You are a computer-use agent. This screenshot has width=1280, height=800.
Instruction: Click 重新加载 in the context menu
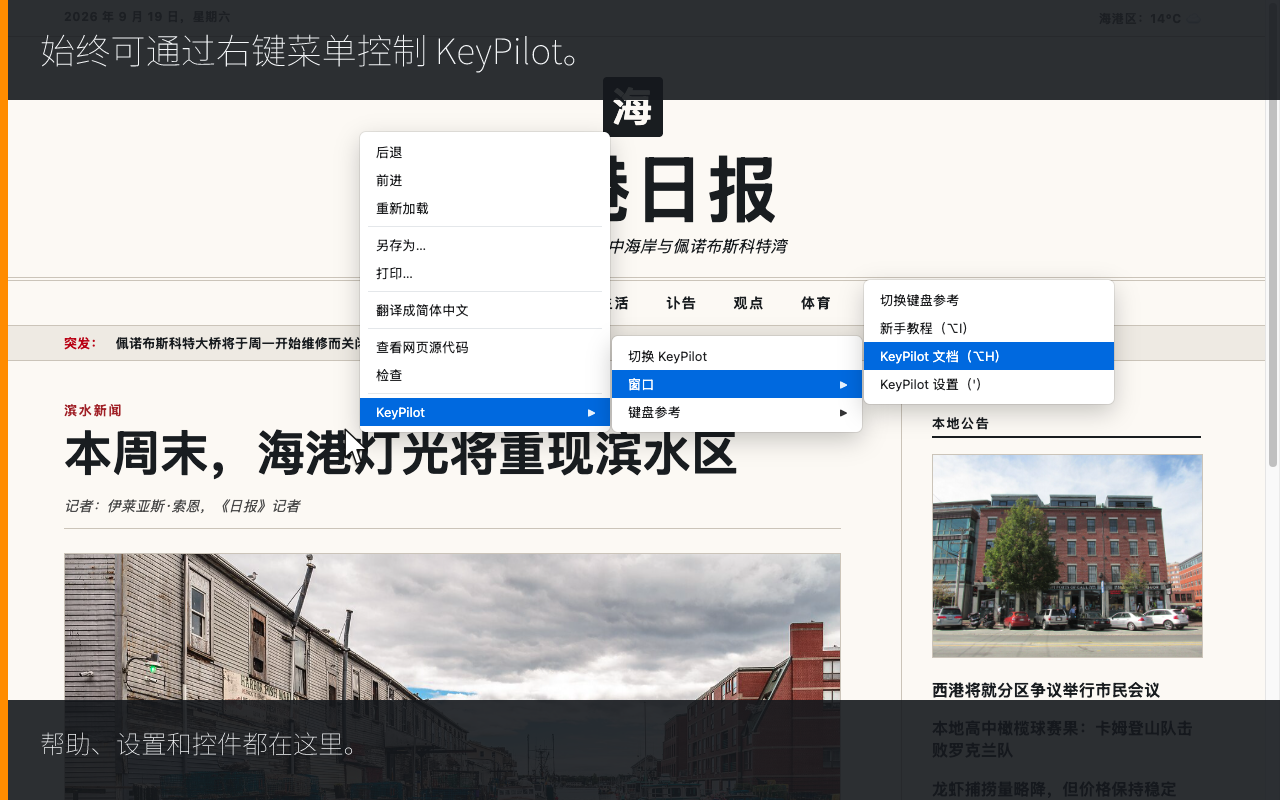(x=485, y=209)
